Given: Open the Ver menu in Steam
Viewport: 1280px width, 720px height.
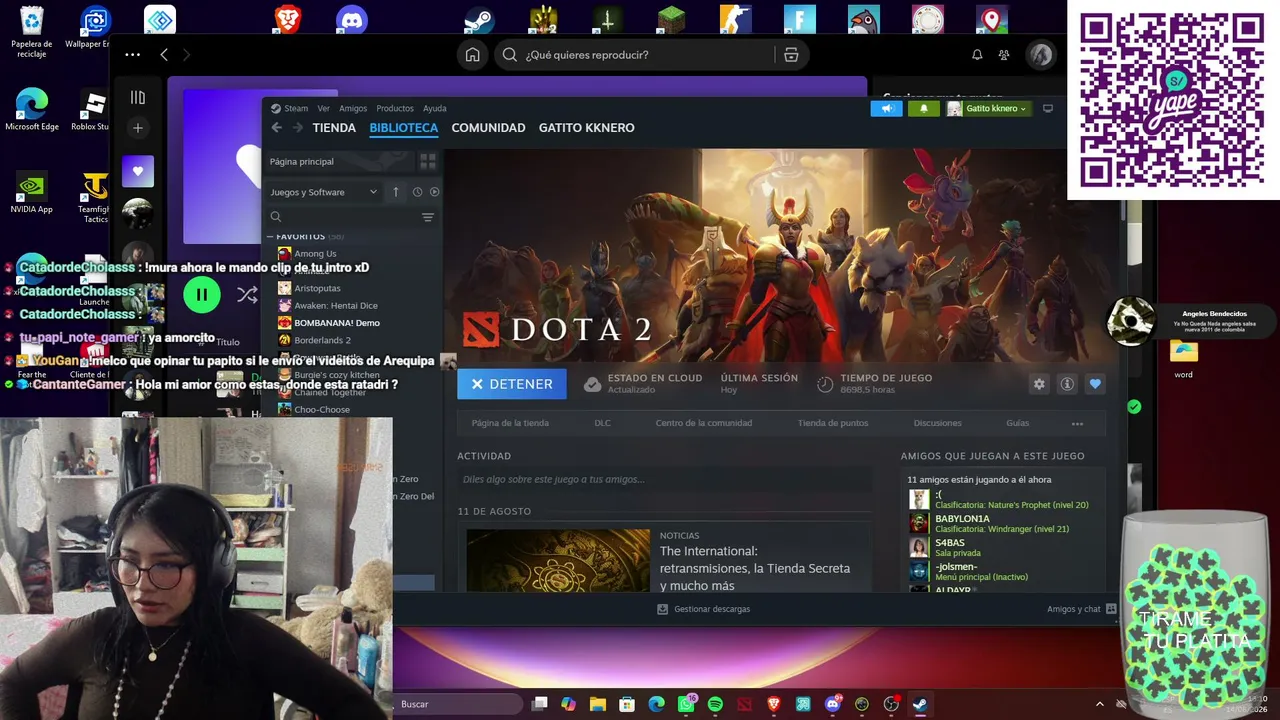Looking at the screenshot, I should click(323, 108).
